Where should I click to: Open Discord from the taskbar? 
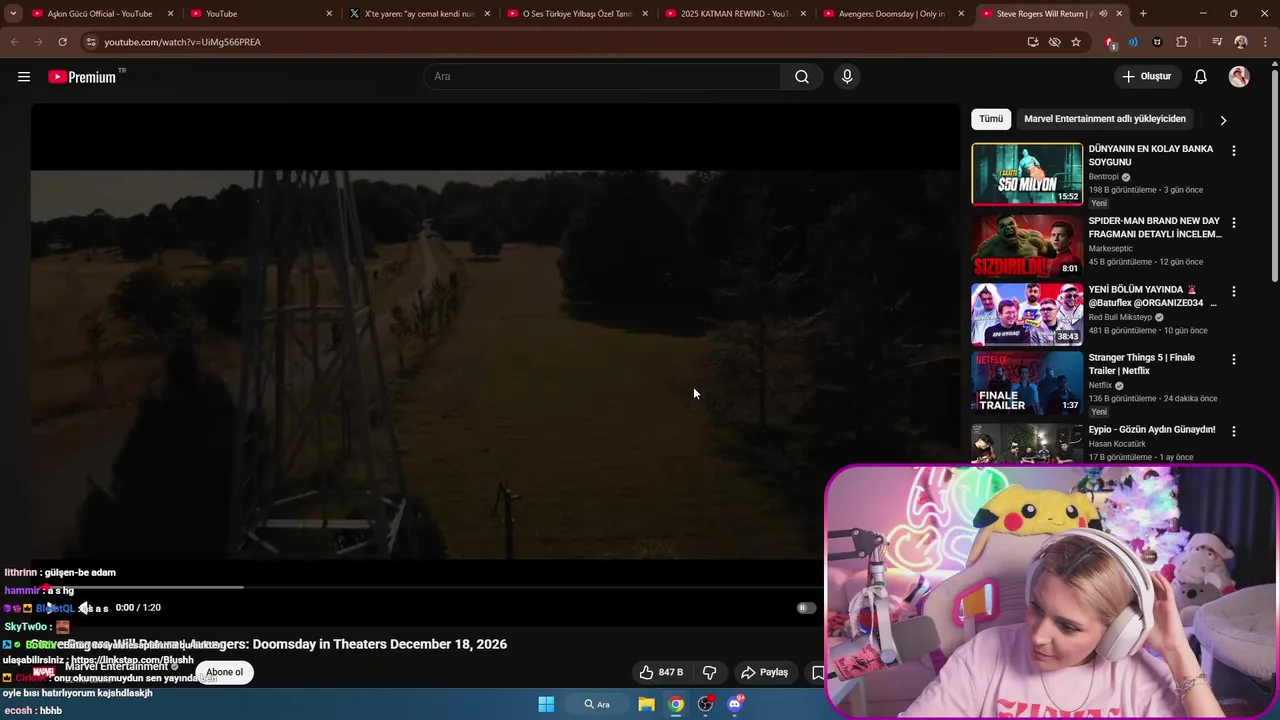(x=736, y=704)
